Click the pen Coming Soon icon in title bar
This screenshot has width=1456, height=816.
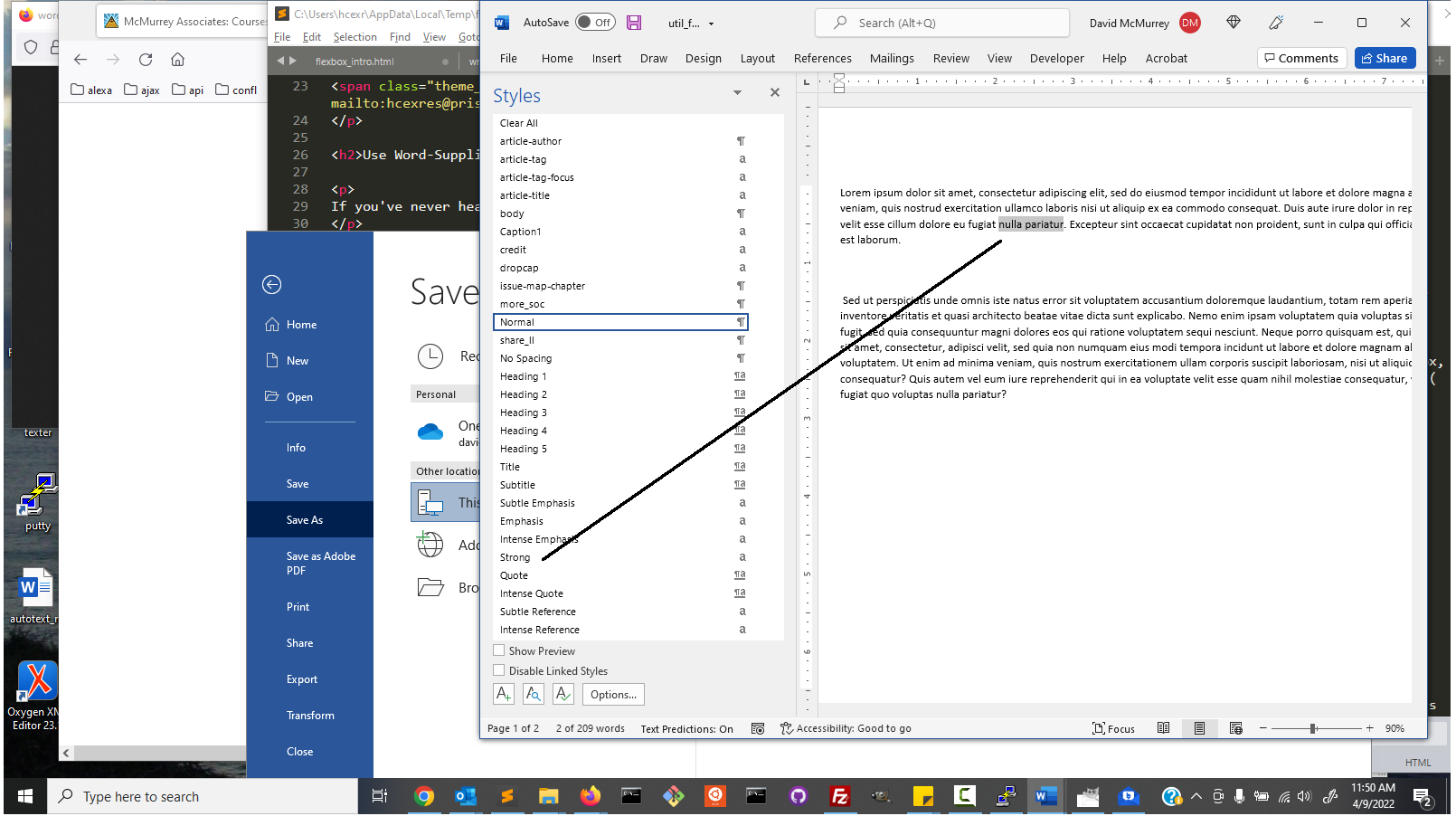[x=1276, y=23]
